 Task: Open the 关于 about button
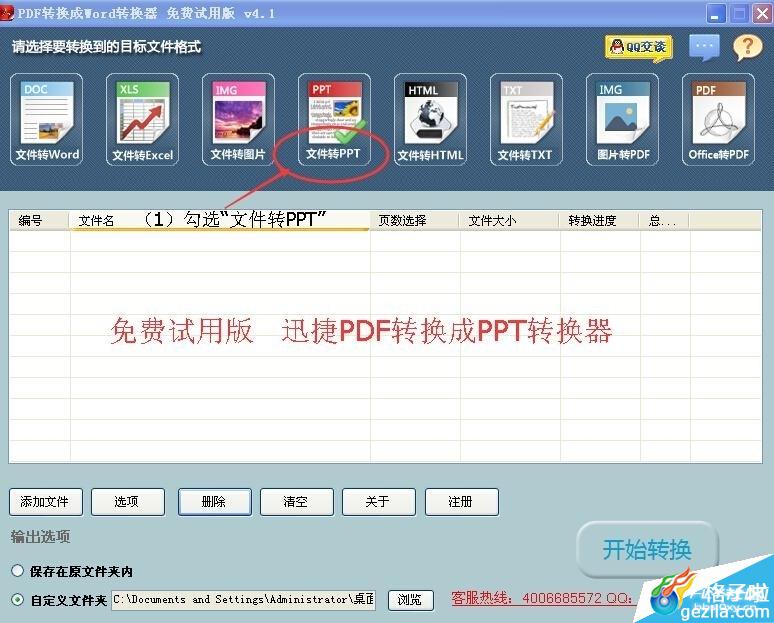pyautogui.click(x=379, y=502)
